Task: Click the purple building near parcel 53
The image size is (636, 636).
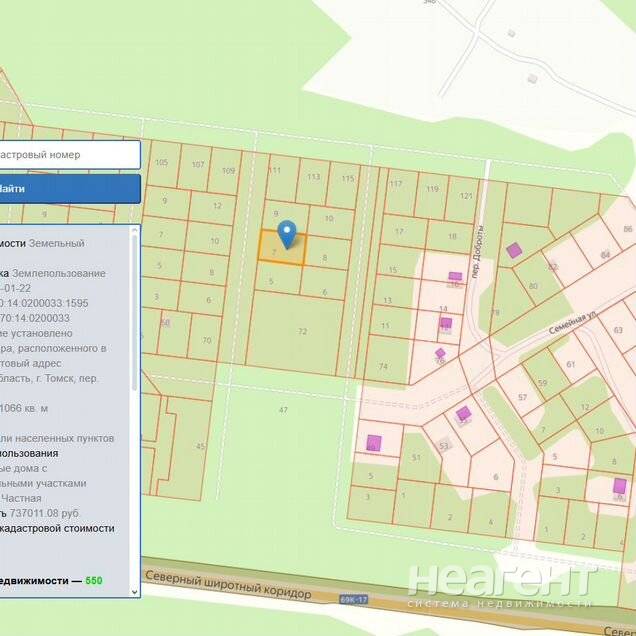Action: click(x=463, y=413)
